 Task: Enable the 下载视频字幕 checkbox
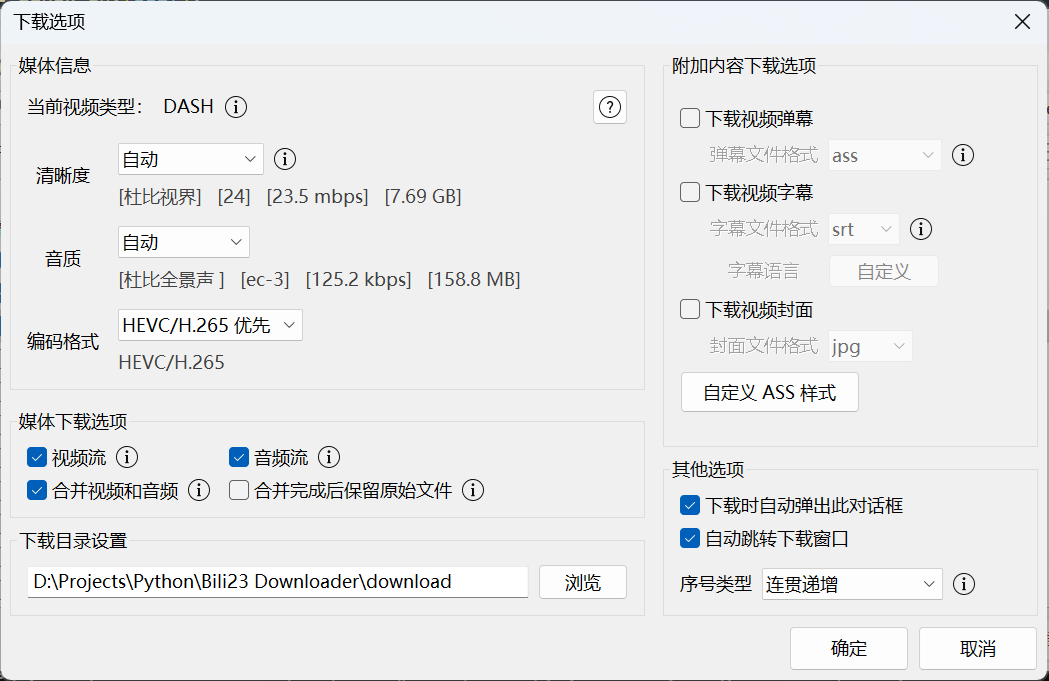(x=690, y=192)
